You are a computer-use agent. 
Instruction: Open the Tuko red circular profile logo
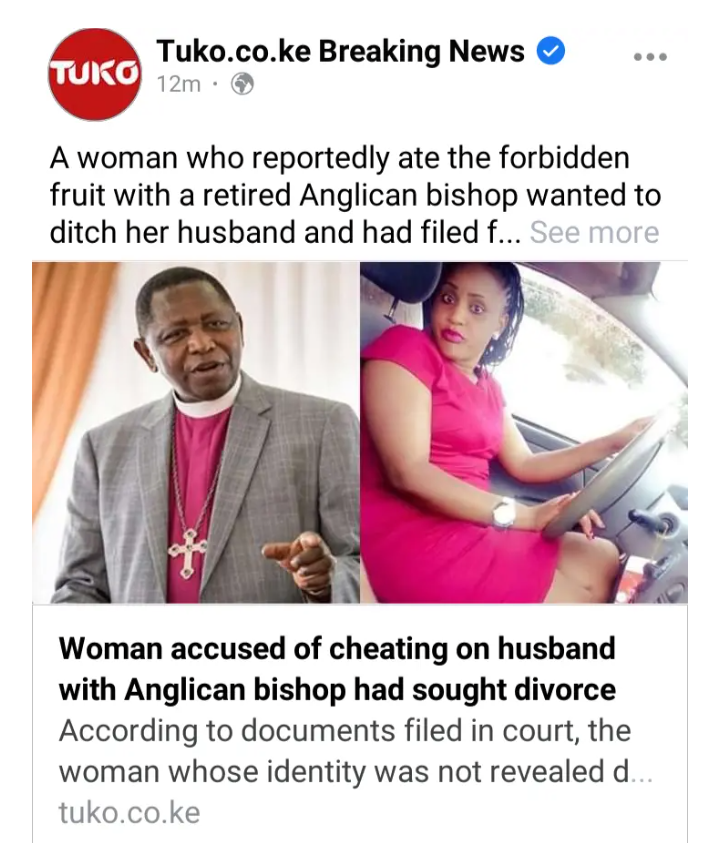[x=95, y=74]
